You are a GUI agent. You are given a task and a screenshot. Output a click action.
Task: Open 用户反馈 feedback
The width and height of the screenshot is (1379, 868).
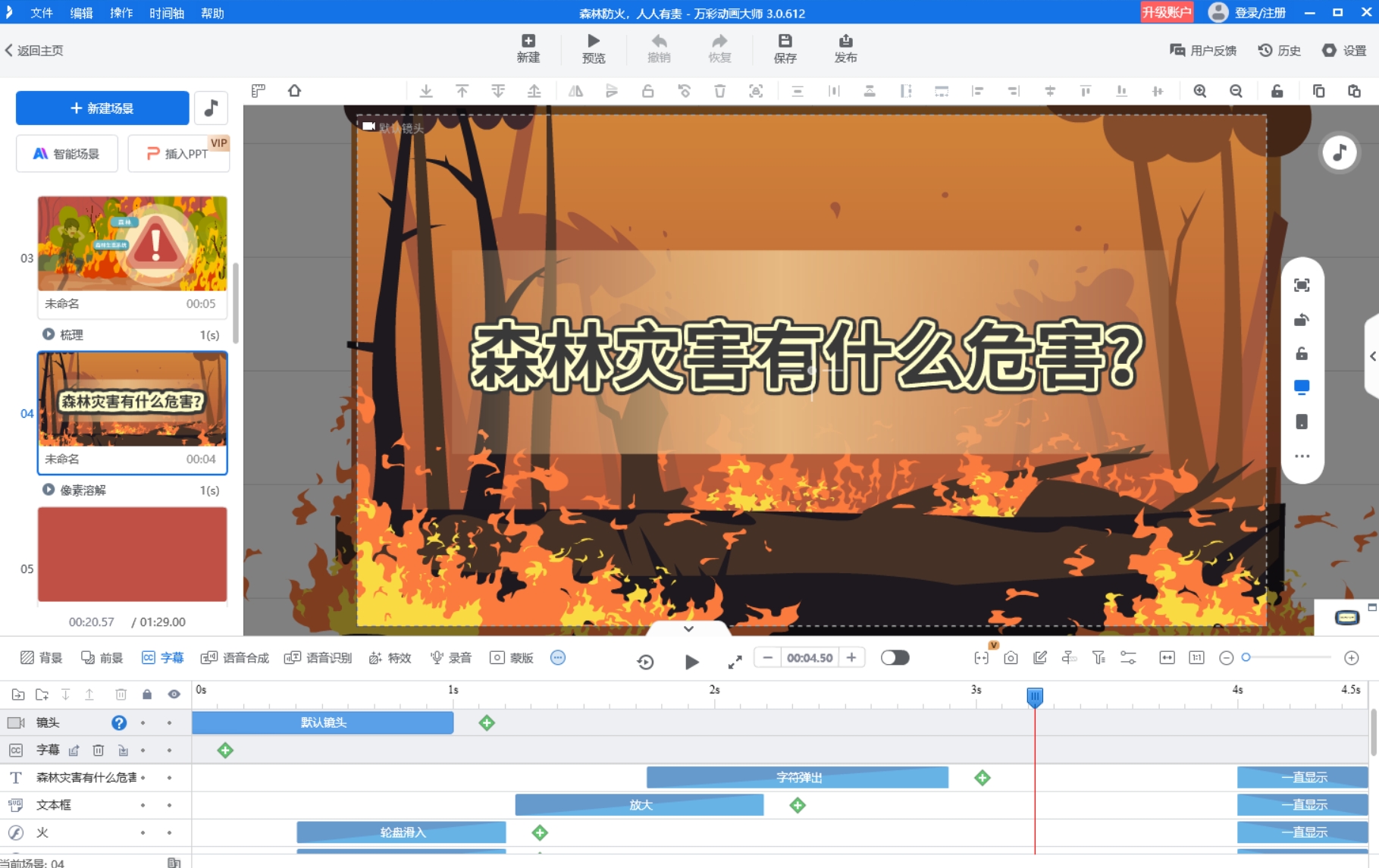[x=1203, y=51]
